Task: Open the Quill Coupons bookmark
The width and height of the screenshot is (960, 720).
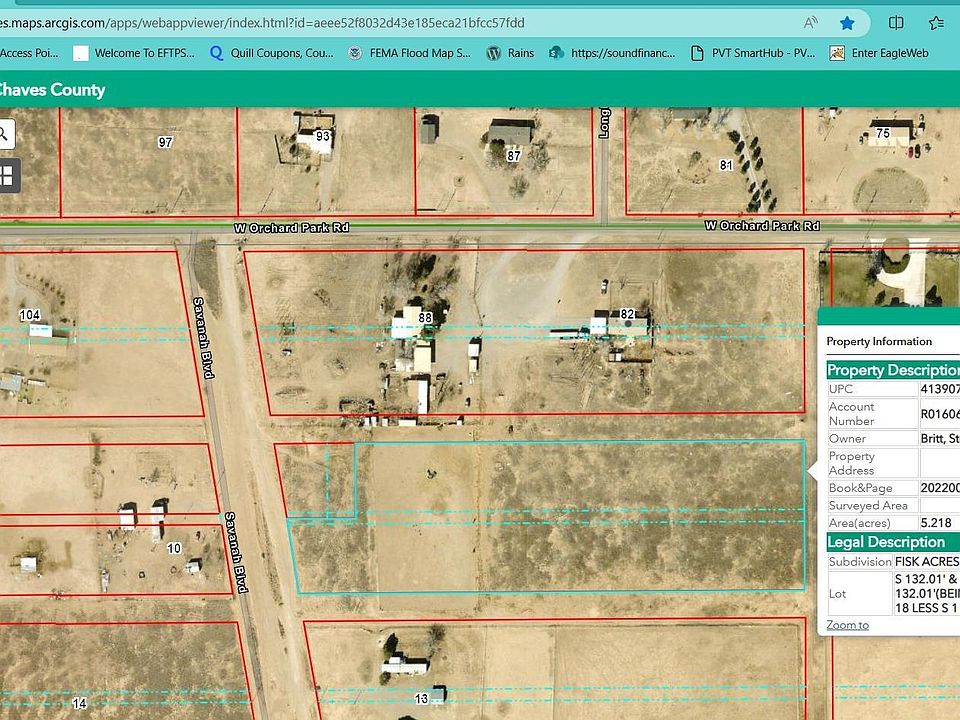Action: pos(270,53)
